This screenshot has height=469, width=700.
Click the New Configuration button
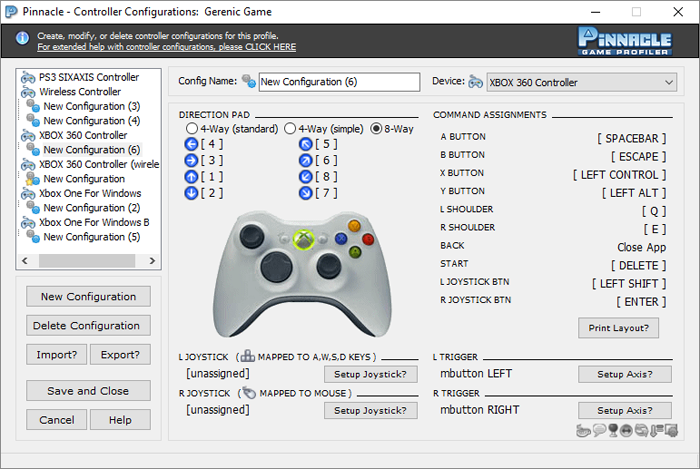88,297
